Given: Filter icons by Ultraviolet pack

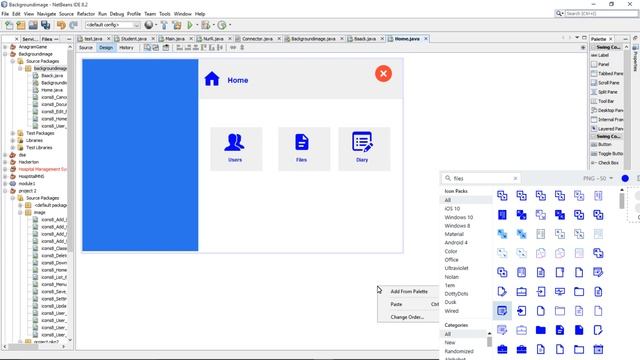Looking at the screenshot, I should [456, 268].
